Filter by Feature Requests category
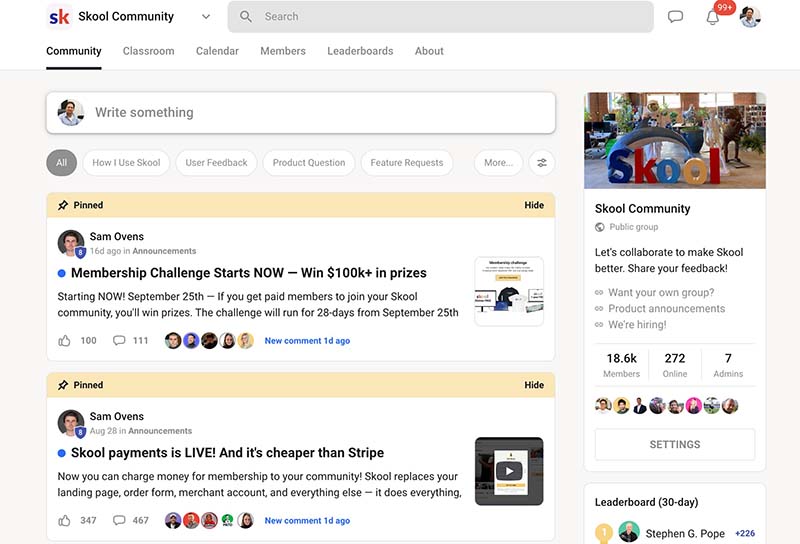This screenshot has height=544, width=800. [x=407, y=163]
